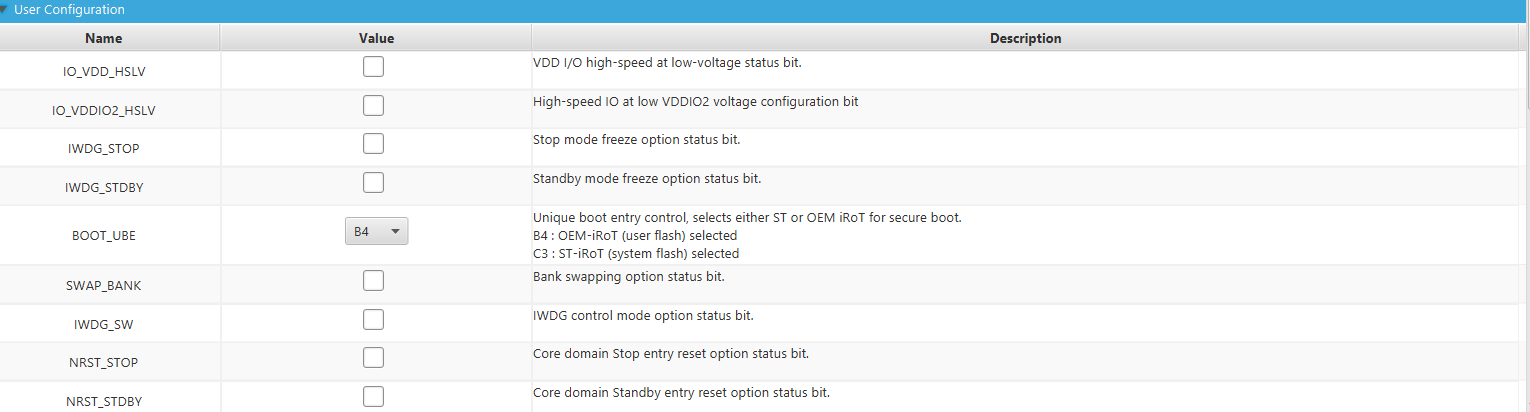
Task: Select the SWAP_BANK row name
Action: (x=104, y=285)
